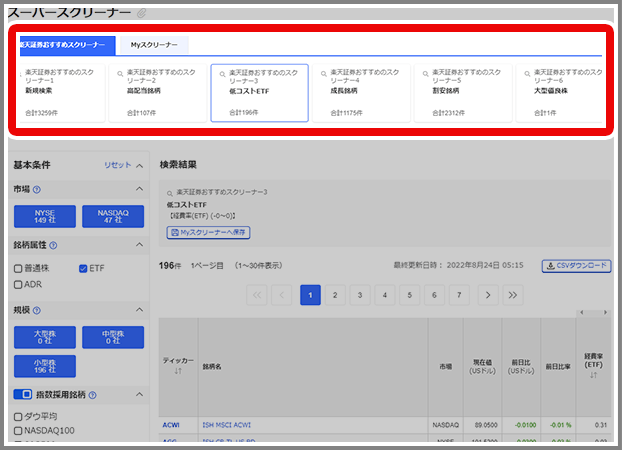The height and width of the screenshot is (450, 622).
Task: Jump to the last results page arrow
Action: tap(513, 295)
